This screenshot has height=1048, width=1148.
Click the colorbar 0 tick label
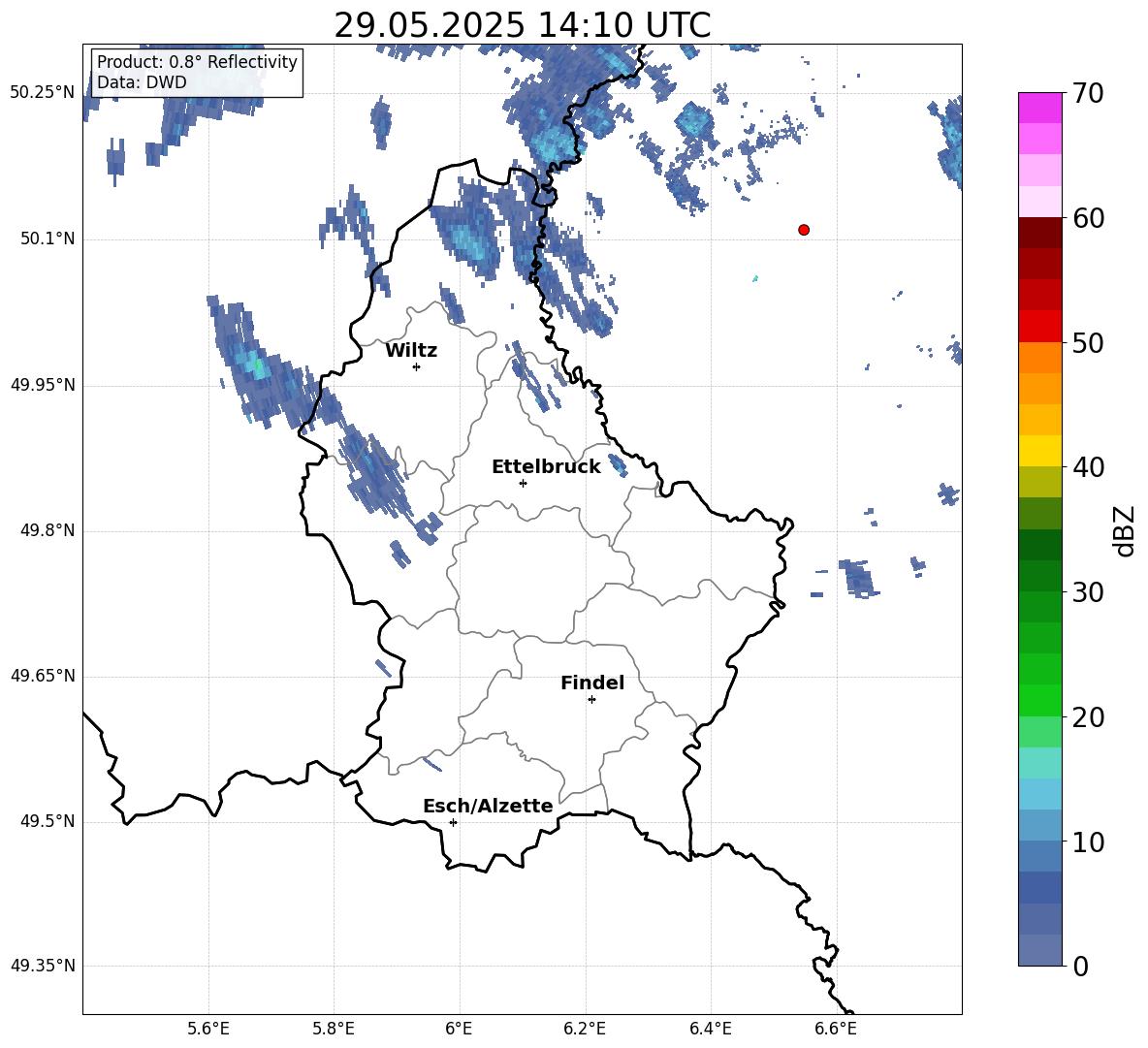[1080, 966]
